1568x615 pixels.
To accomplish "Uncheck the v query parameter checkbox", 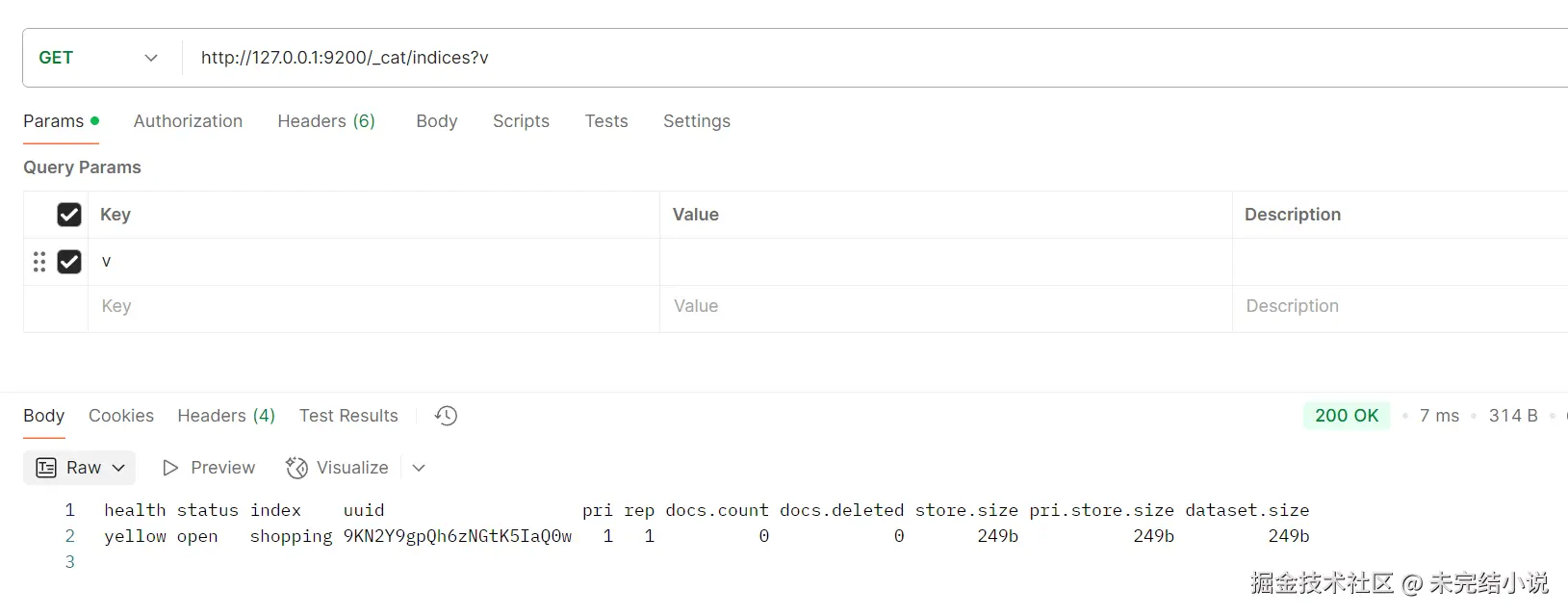I will tap(69, 262).
